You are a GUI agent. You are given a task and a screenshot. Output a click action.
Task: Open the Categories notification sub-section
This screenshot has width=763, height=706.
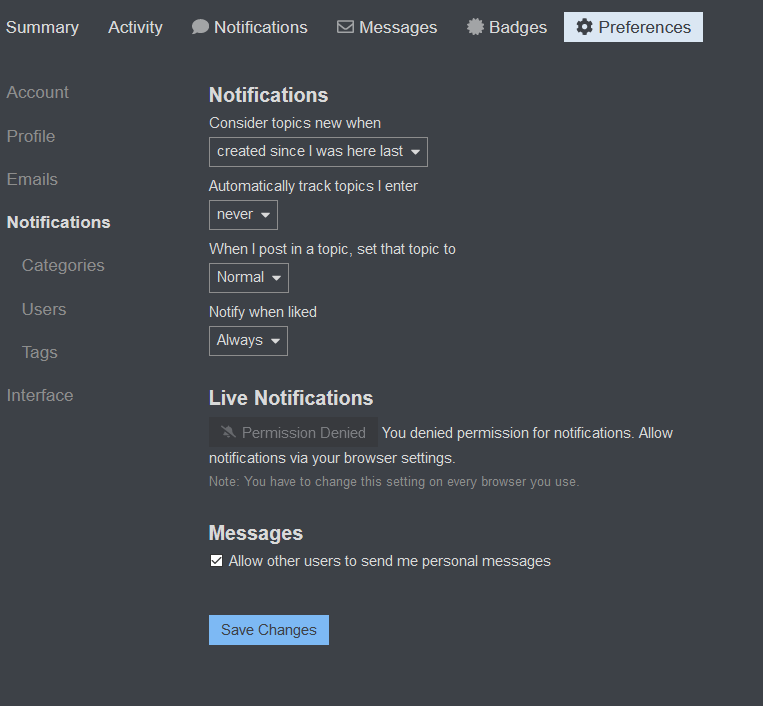point(63,265)
